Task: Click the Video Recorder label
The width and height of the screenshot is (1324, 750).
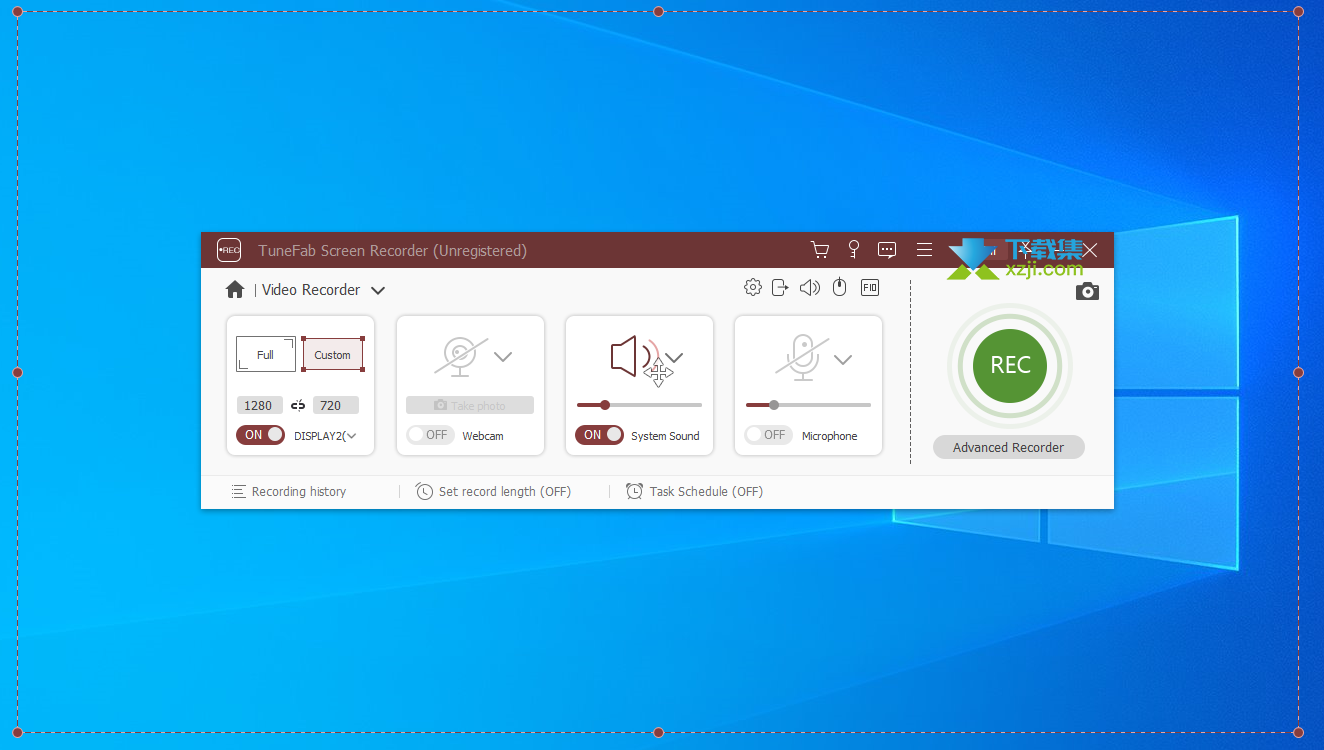Action: tap(311, 290)
